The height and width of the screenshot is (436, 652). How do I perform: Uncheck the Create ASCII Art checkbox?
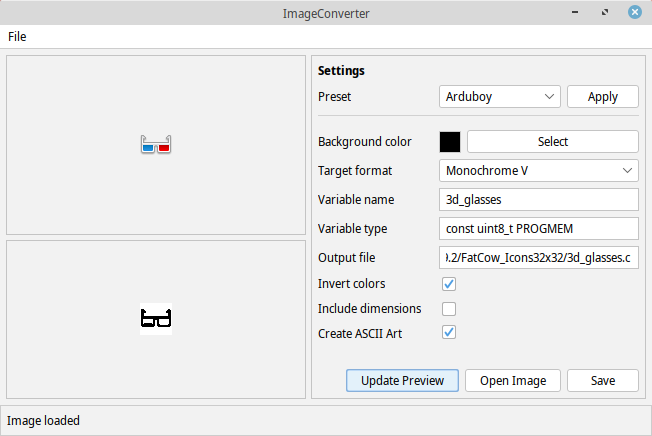[x=449, y=333]
